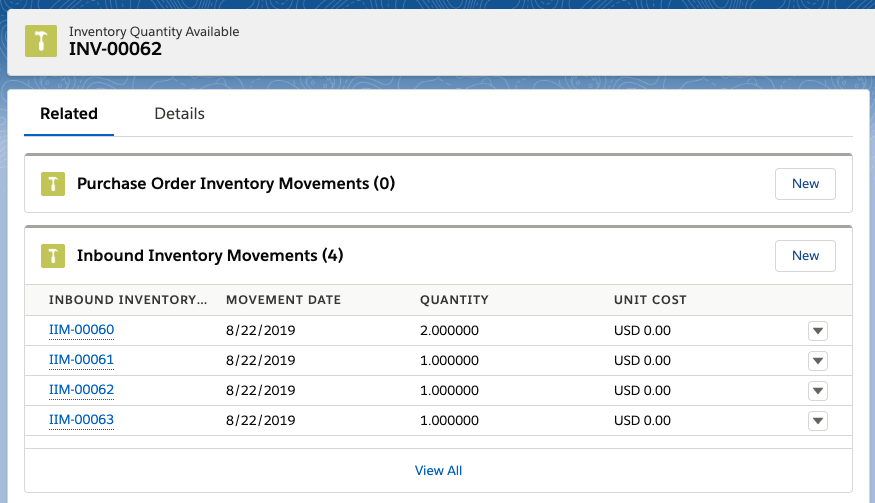Click the movement date in IIM-00060 row

(261, 330)
